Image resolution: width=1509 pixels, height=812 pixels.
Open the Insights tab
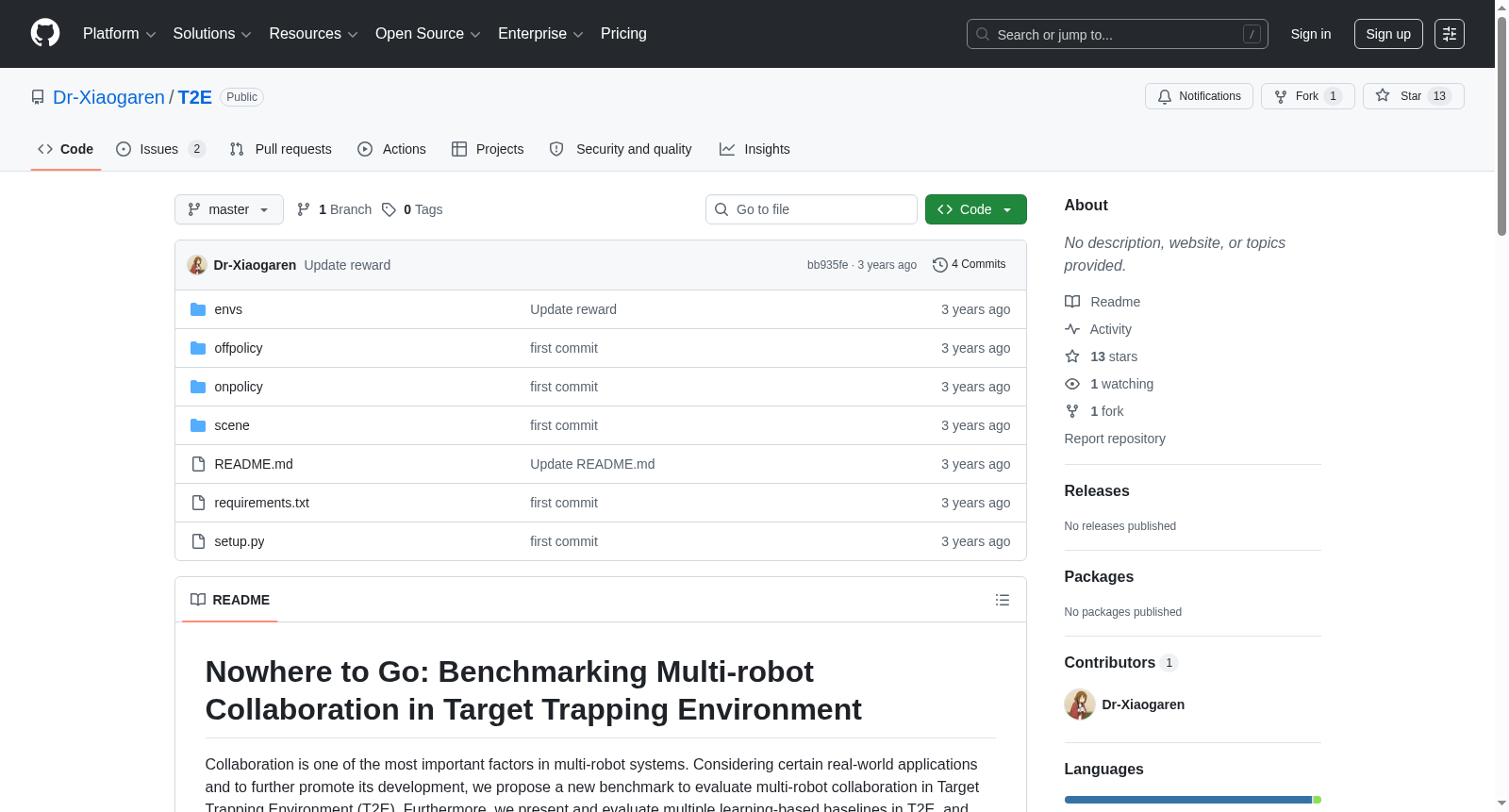click(754, 149)
